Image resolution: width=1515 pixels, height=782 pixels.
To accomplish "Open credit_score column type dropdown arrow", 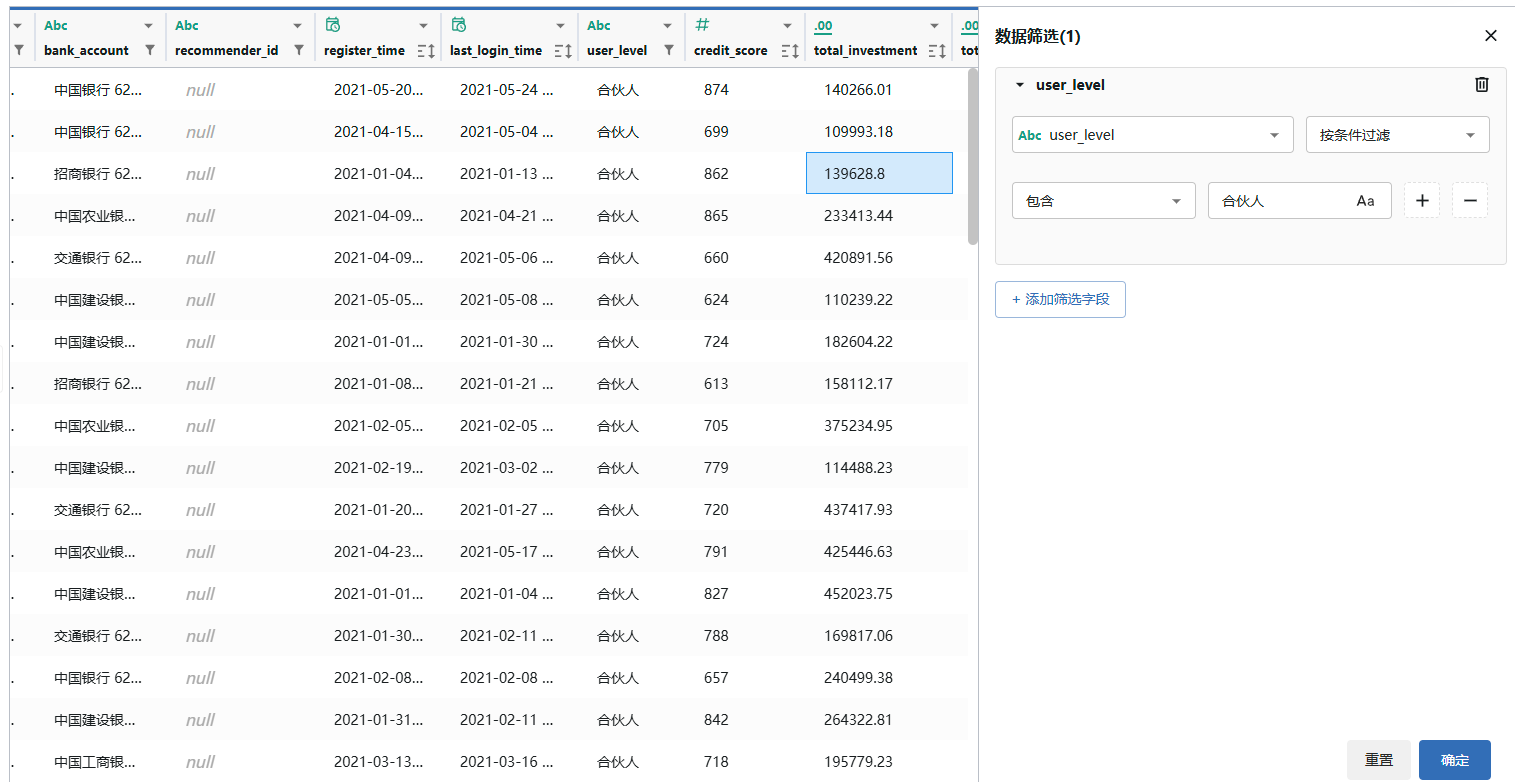I will point(788,25).
